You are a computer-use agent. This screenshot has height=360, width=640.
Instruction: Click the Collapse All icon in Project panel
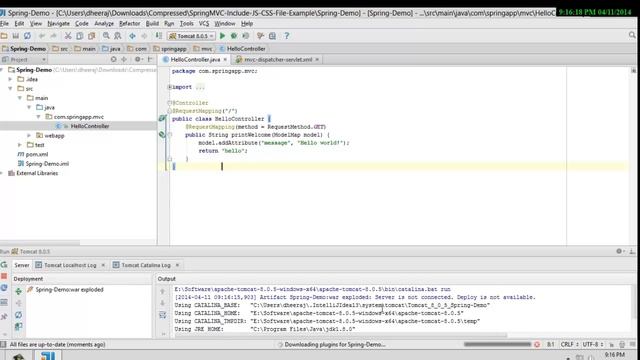point(124,60)
